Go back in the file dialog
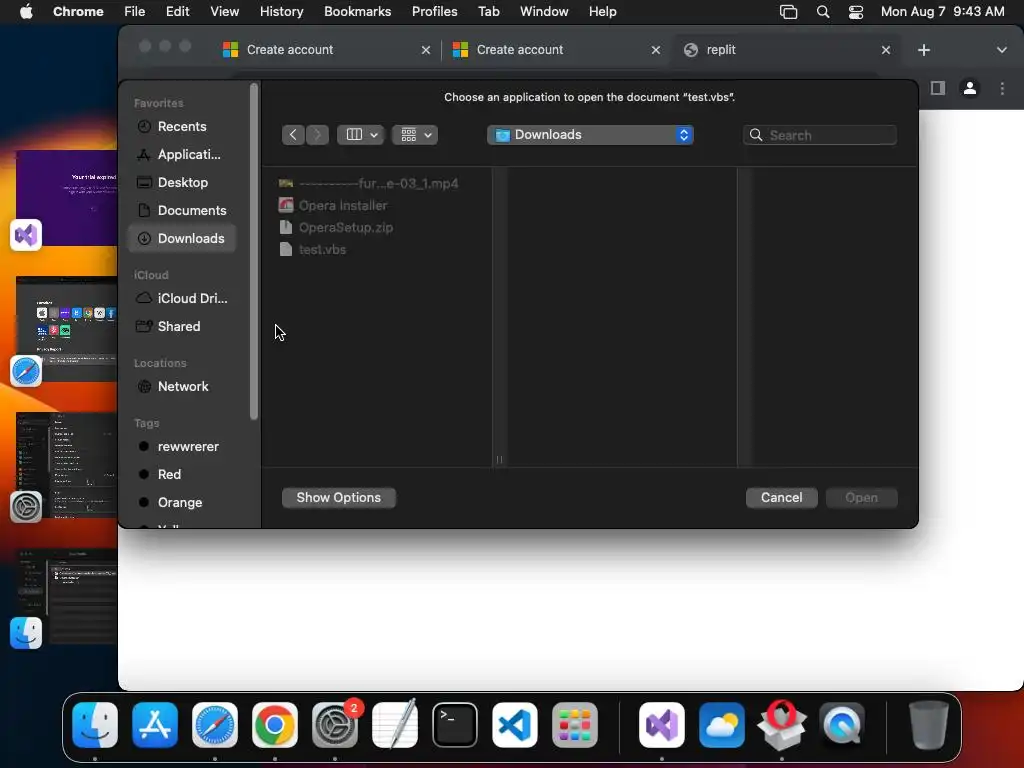1024x768 pixels. click(x=293, y=135)
